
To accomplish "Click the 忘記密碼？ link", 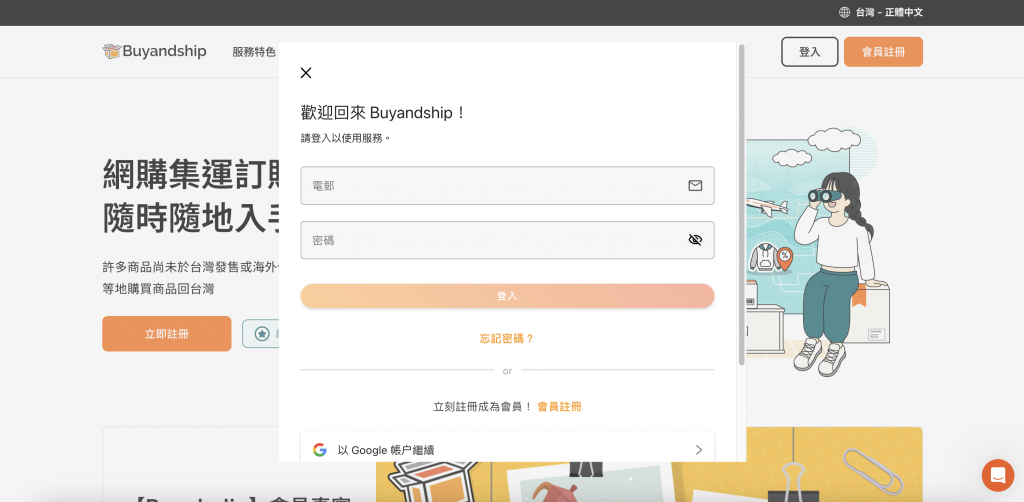I will (507, 339).
